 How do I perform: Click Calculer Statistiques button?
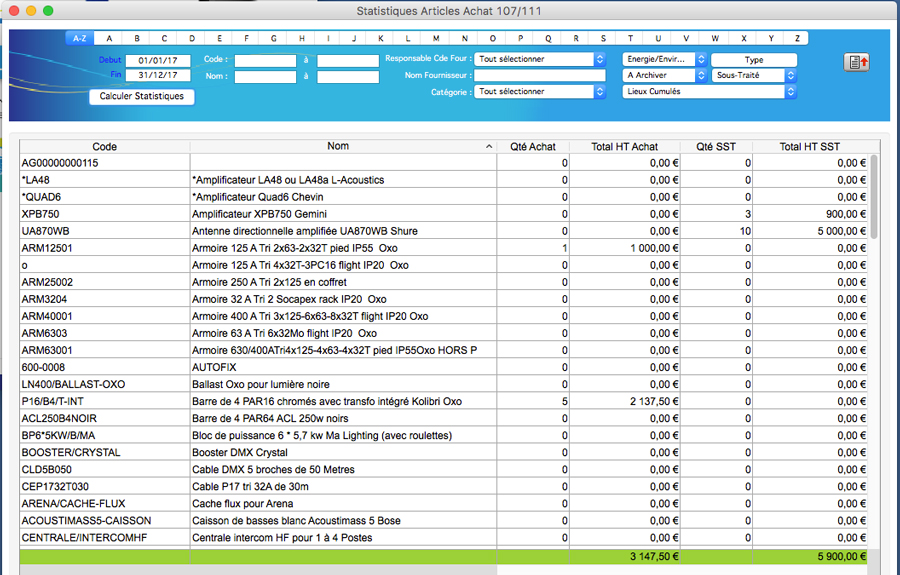pyautogui.click(x=142, y=96)
